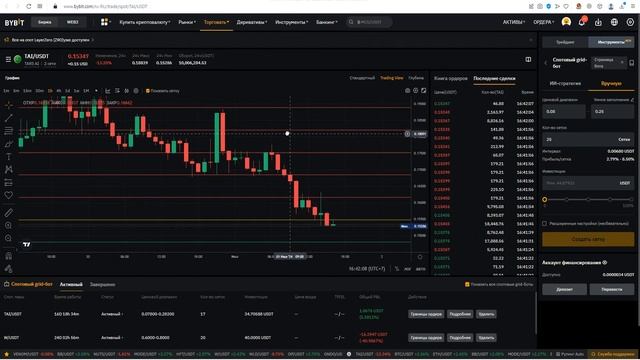Reload the page in the browser
640x360 pixels.
(28, 6)
